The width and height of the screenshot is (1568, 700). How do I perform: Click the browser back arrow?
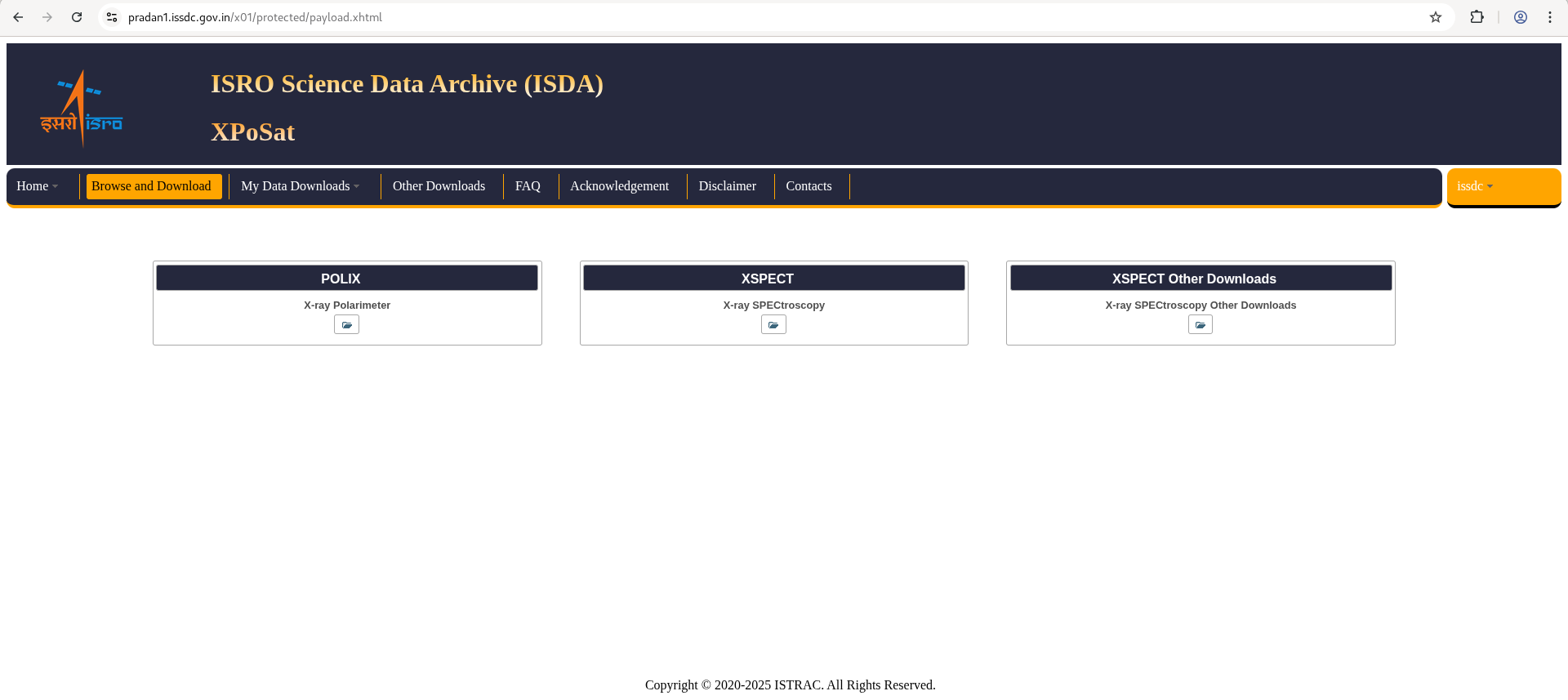(18, 17)
